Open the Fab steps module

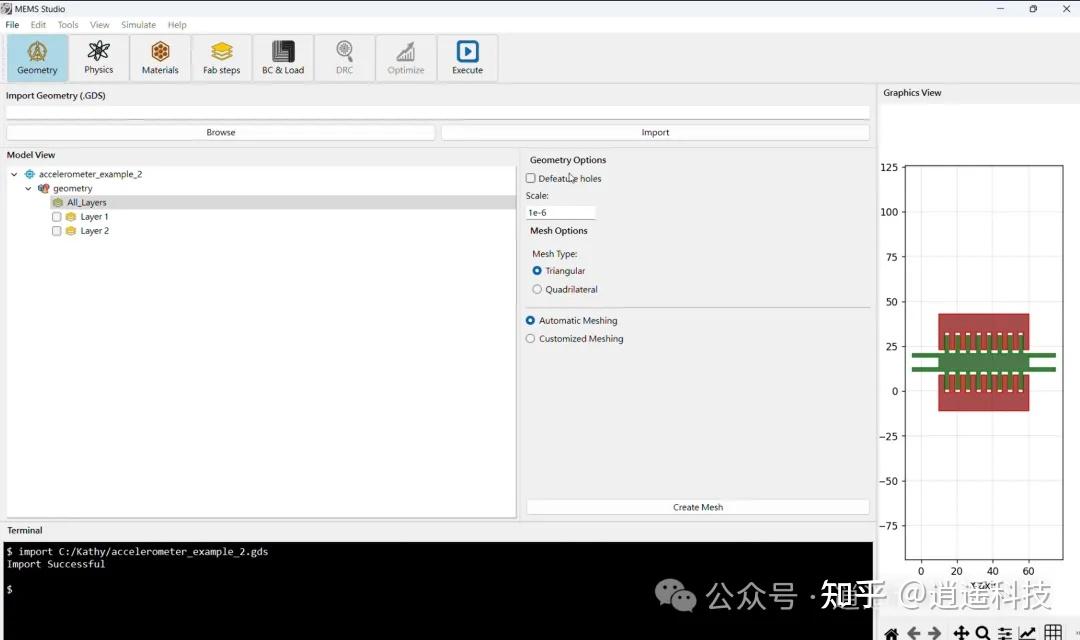221,57
